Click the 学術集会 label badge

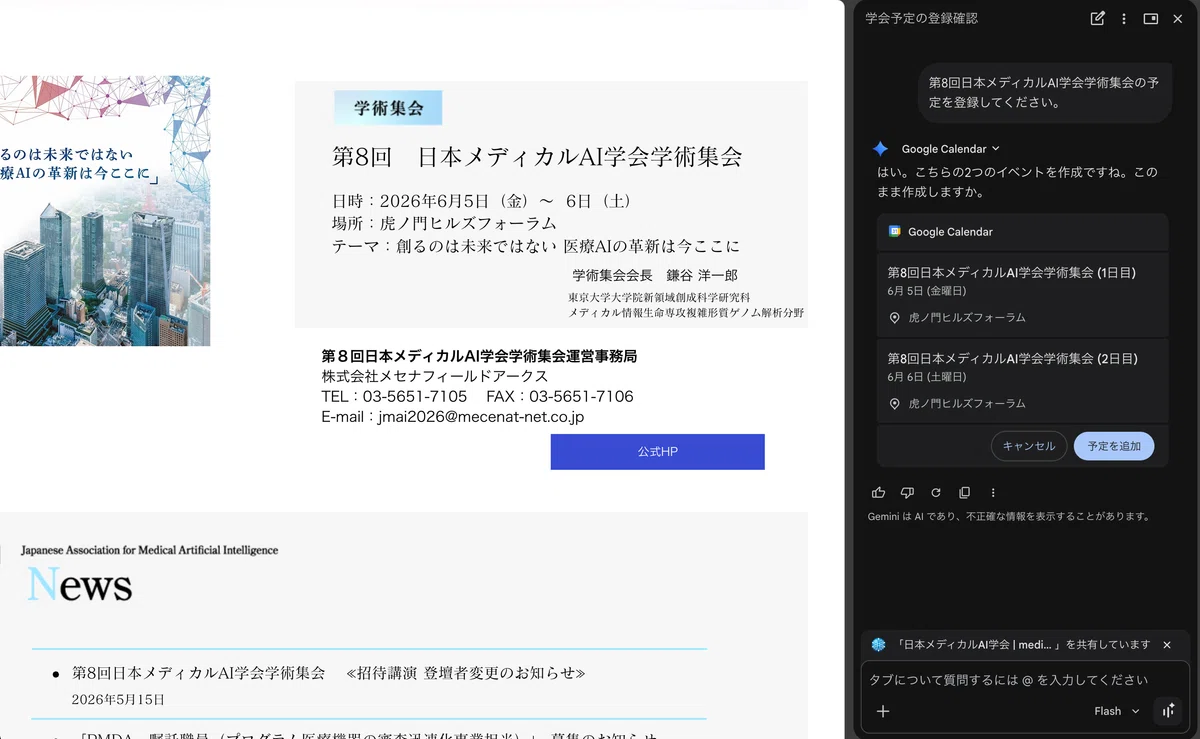point(388,108)
